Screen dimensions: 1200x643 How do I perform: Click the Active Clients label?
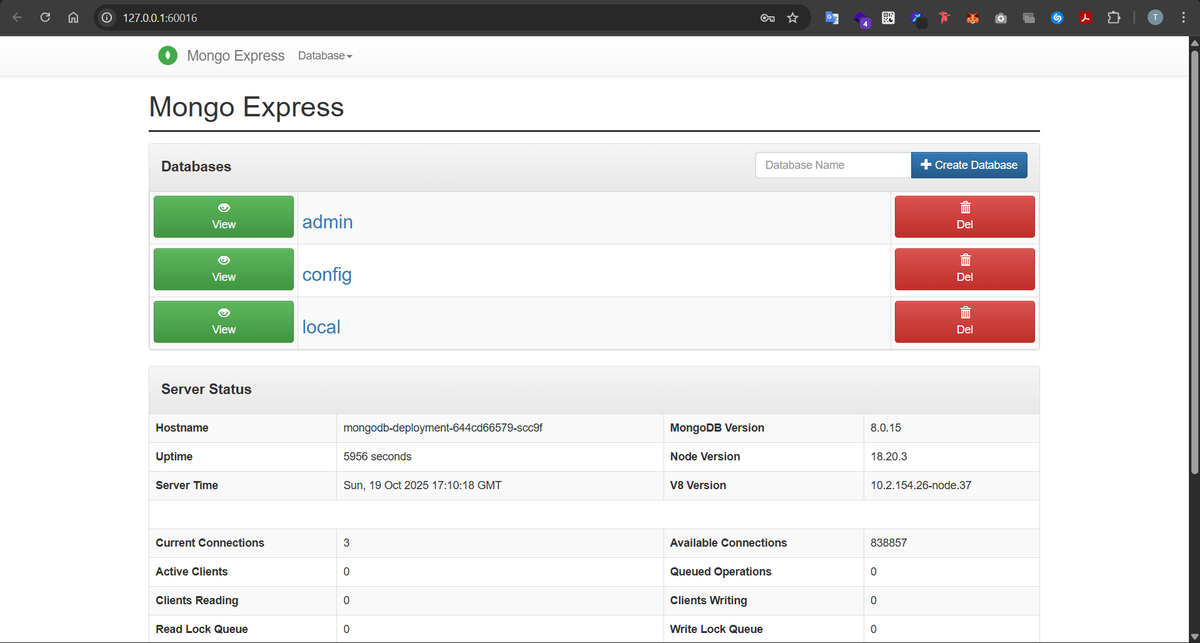coord(192,572)
